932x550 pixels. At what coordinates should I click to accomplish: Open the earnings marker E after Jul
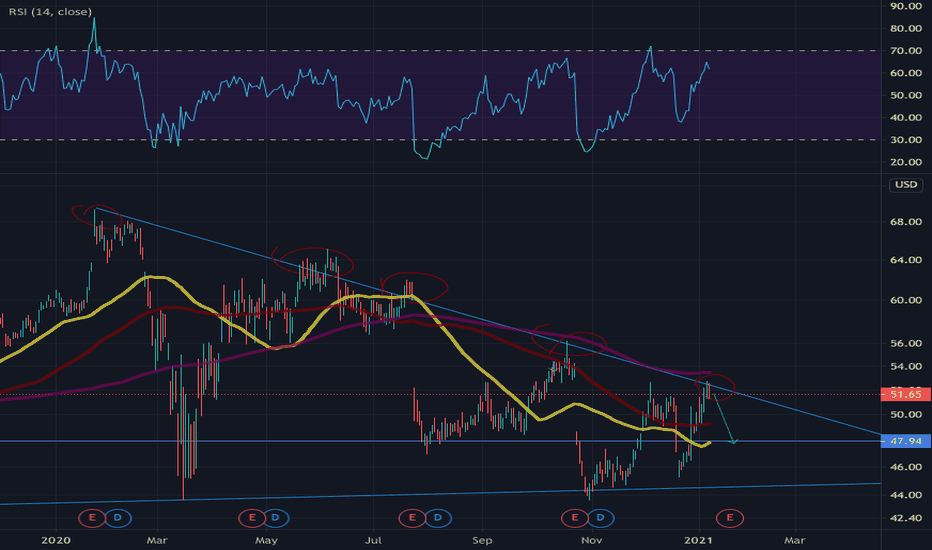pos(412,518)
